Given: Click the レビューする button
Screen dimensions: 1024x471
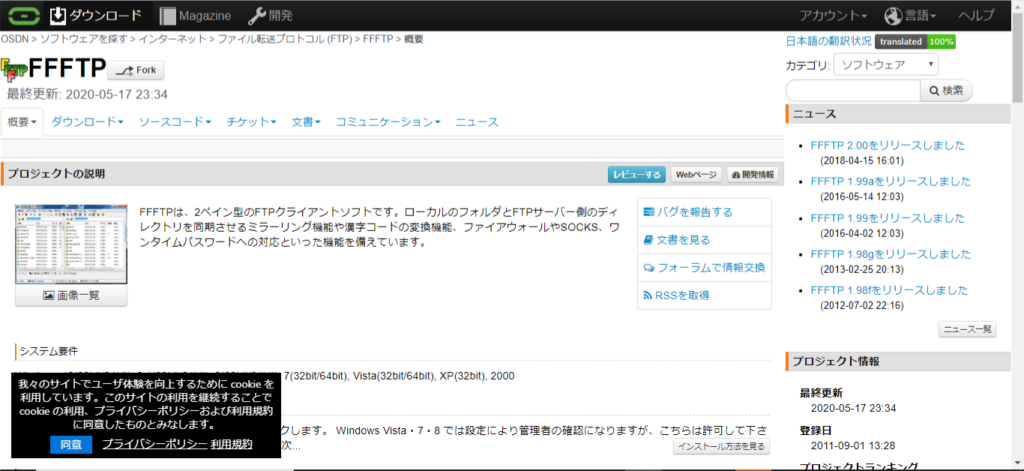Looking at the screenshot, I should click(637, 174).
